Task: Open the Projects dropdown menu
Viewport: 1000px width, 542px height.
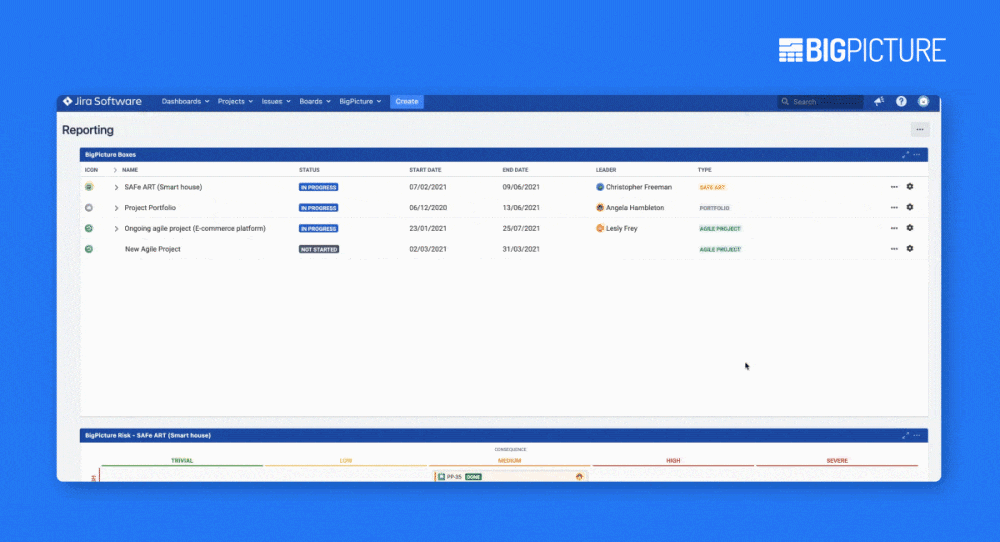Action: [235, 101]
